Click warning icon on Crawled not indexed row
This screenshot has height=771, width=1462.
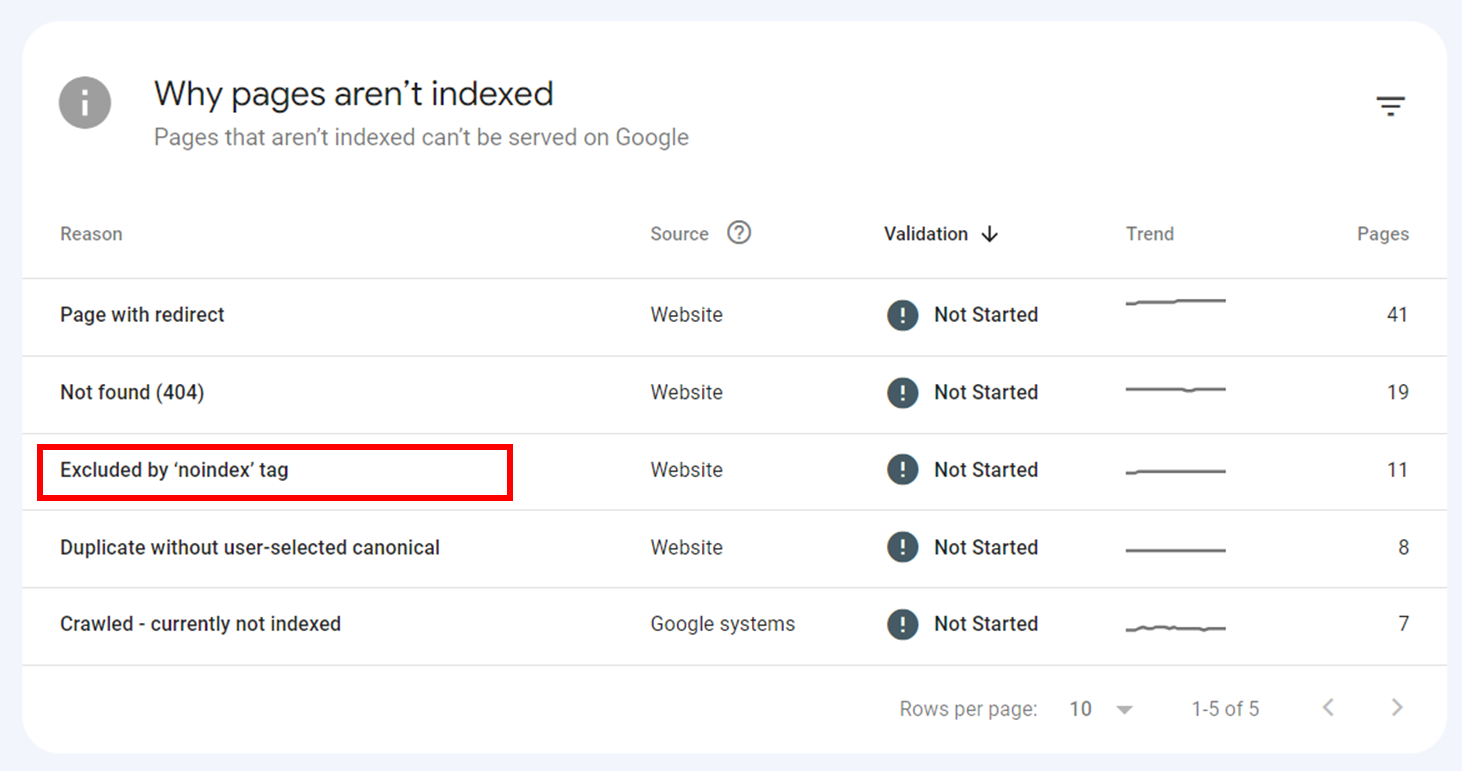902,623
